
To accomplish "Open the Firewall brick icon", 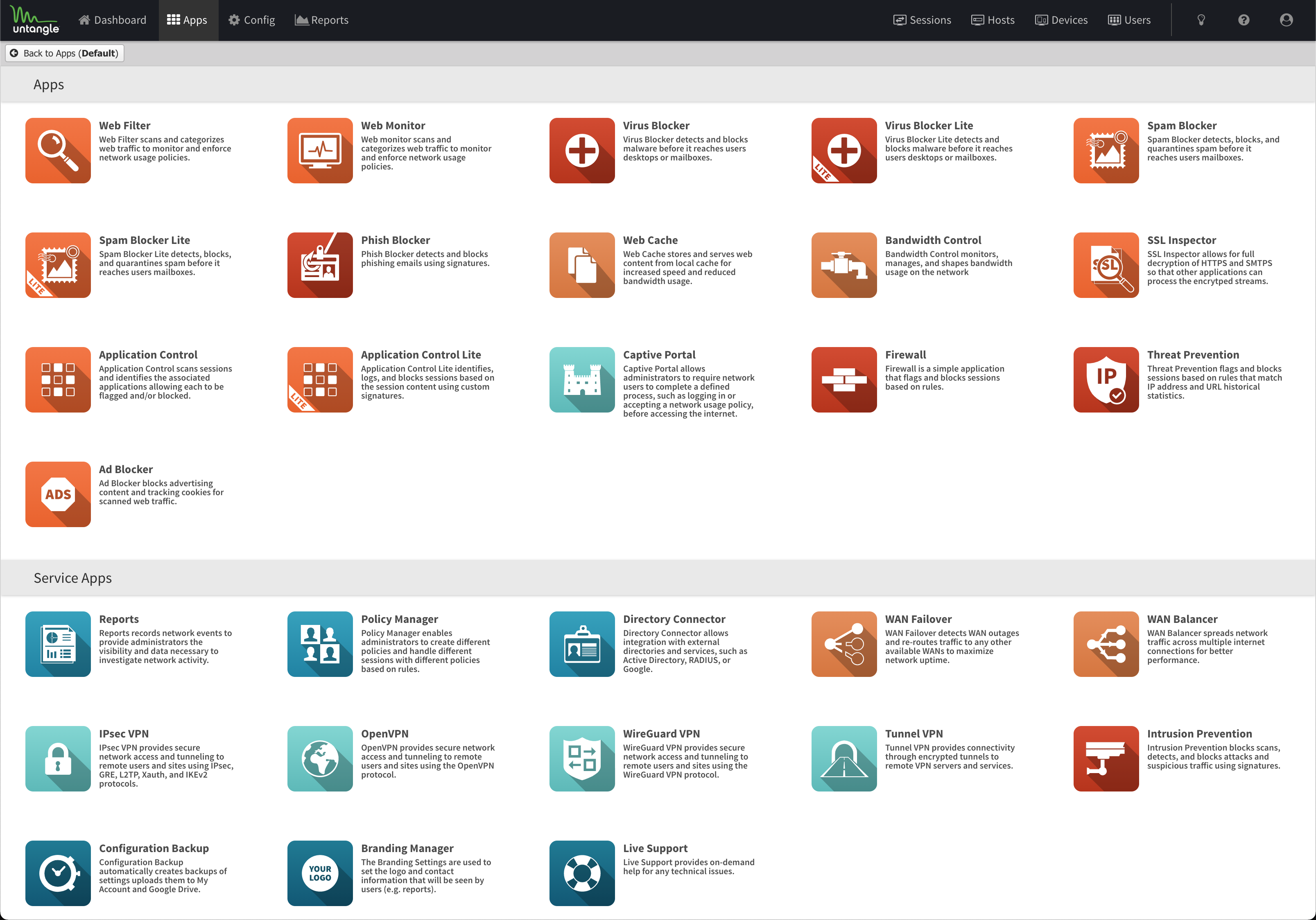I will click(844, 380).
